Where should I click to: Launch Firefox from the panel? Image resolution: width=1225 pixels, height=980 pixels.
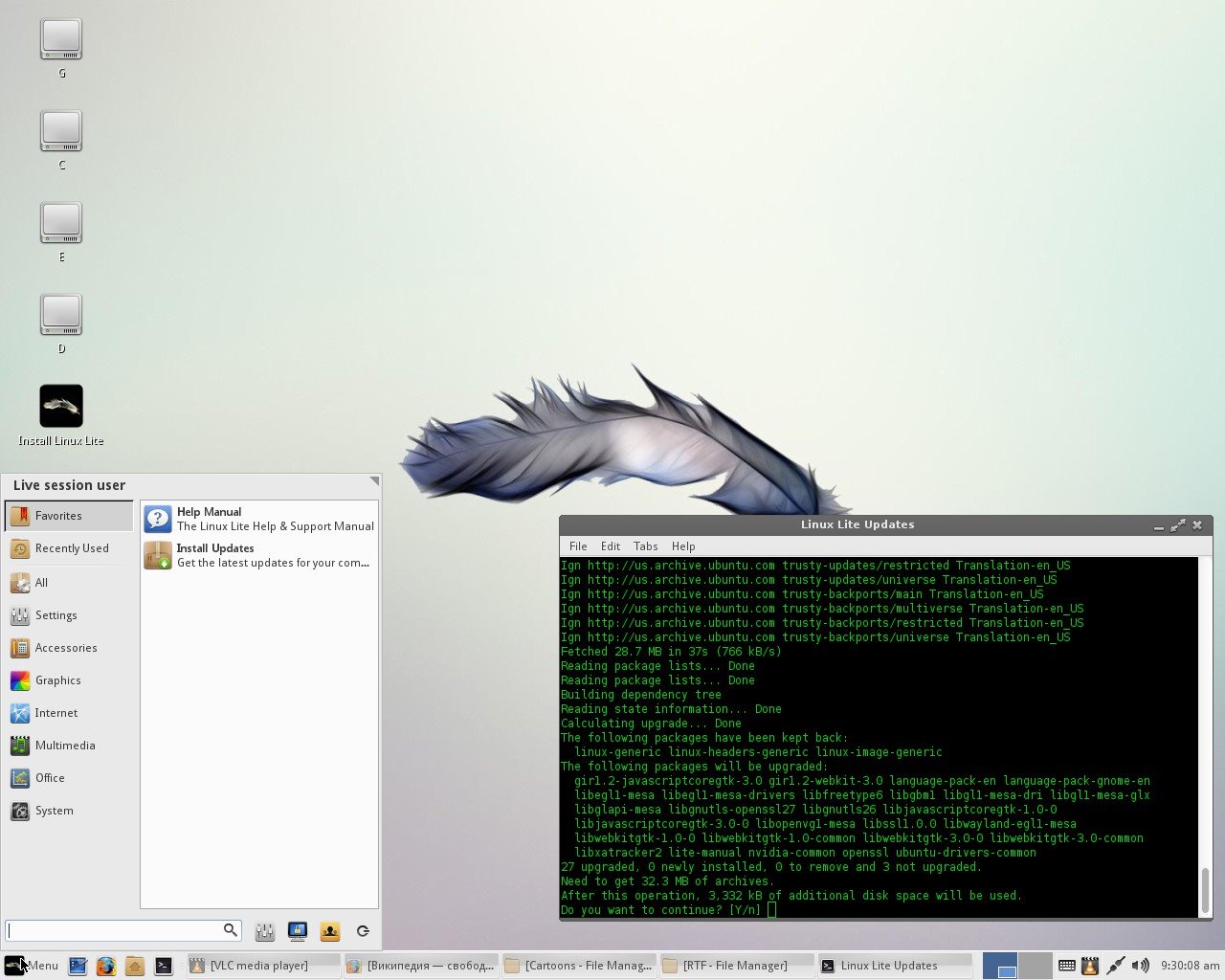click(x=106, y=966)
